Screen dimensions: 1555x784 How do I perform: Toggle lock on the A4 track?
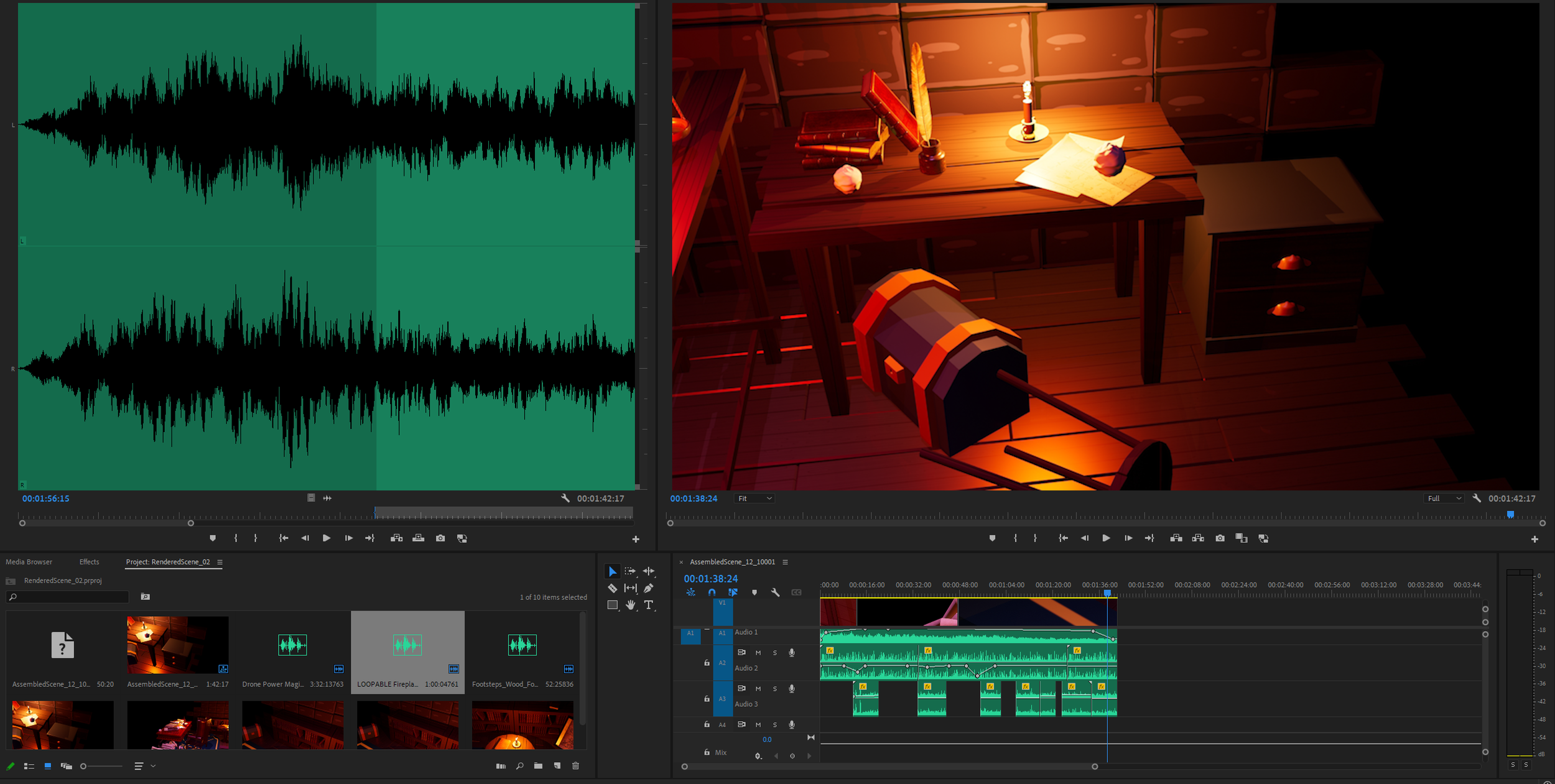pos(707,724)
